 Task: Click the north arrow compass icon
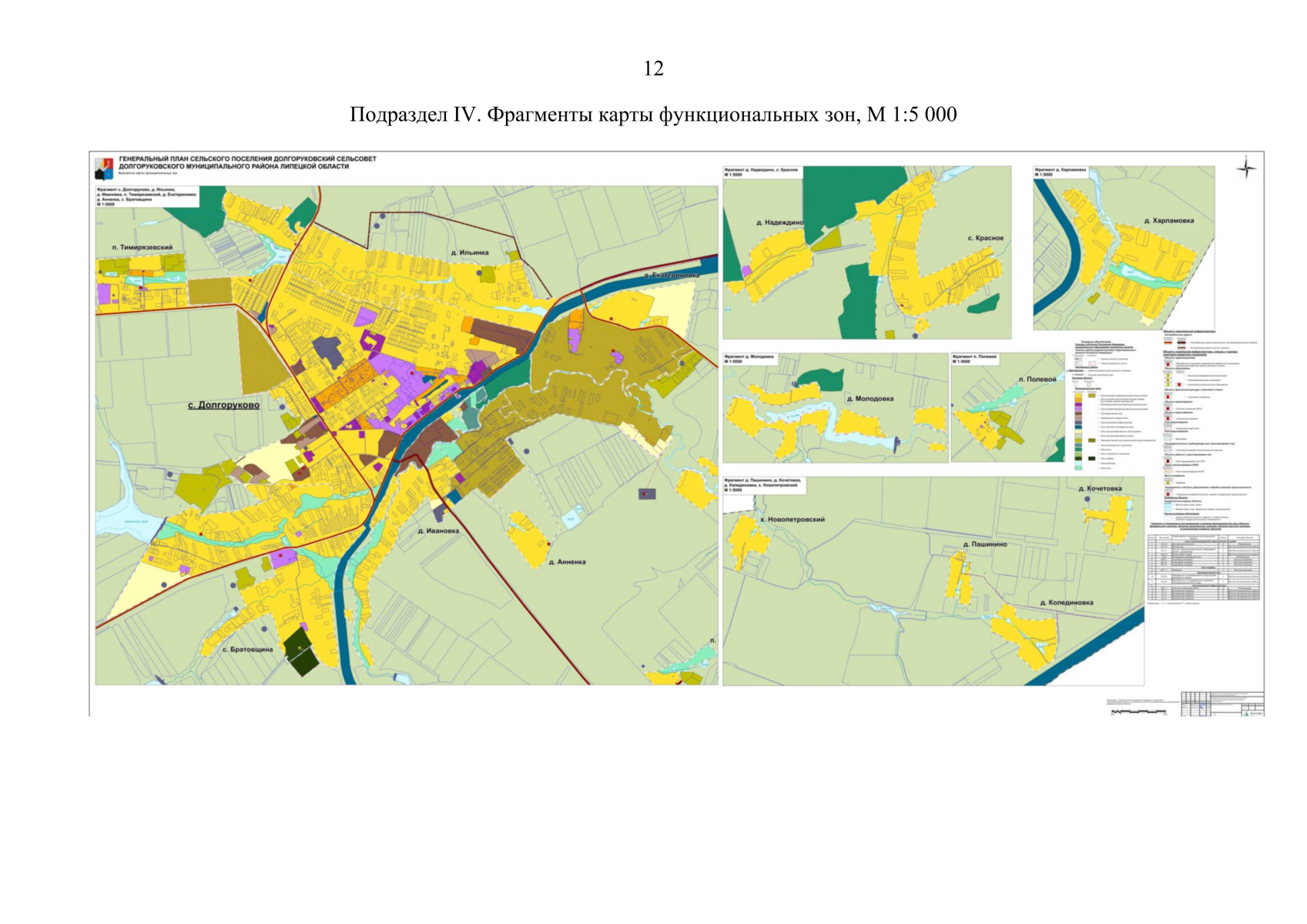click(x=1245, y=168)
